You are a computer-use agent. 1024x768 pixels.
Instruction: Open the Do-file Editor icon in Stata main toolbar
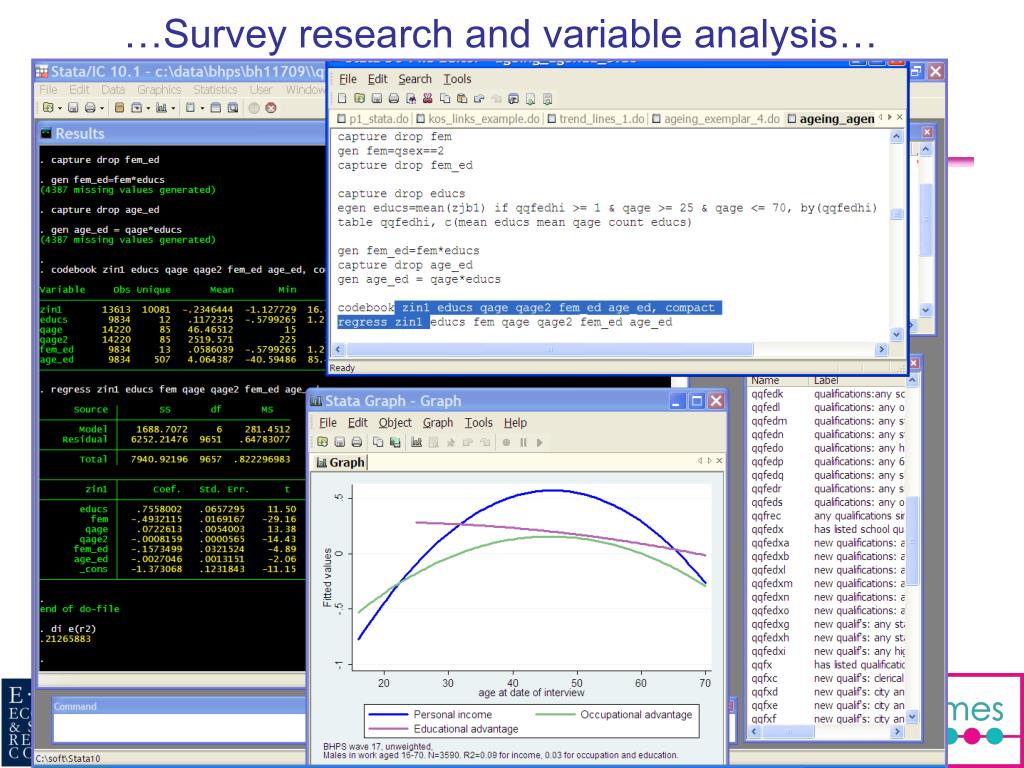(190, 108)
